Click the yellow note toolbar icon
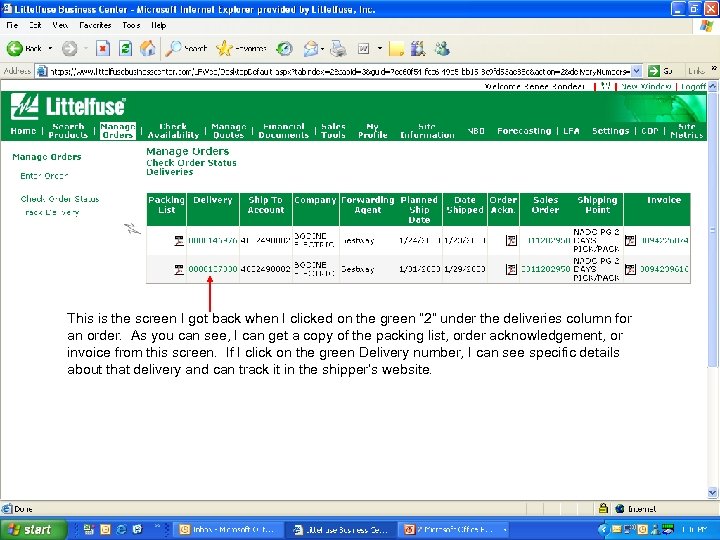 click(x=396, y=48)
